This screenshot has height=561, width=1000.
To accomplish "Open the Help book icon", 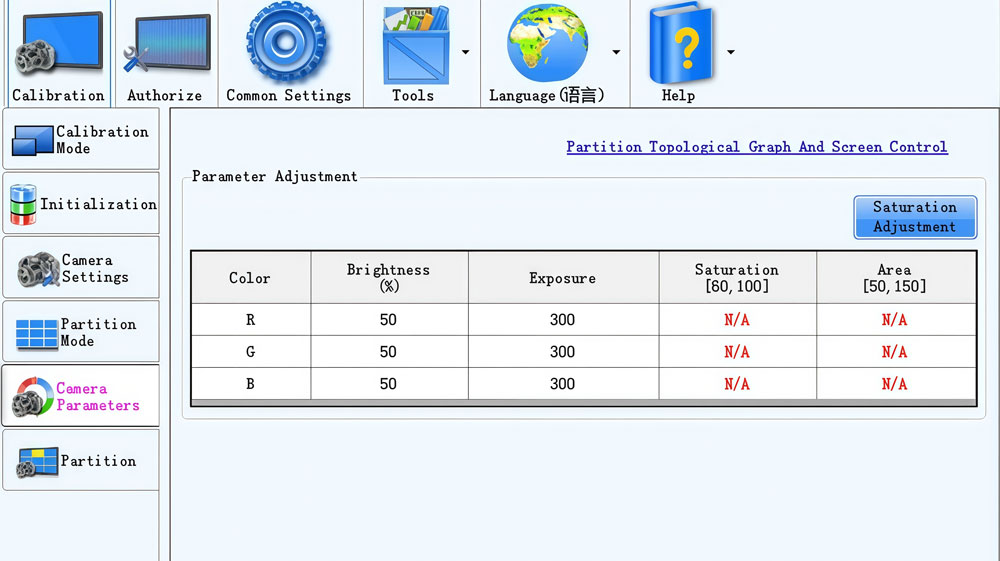I will (x=680, y=43).
